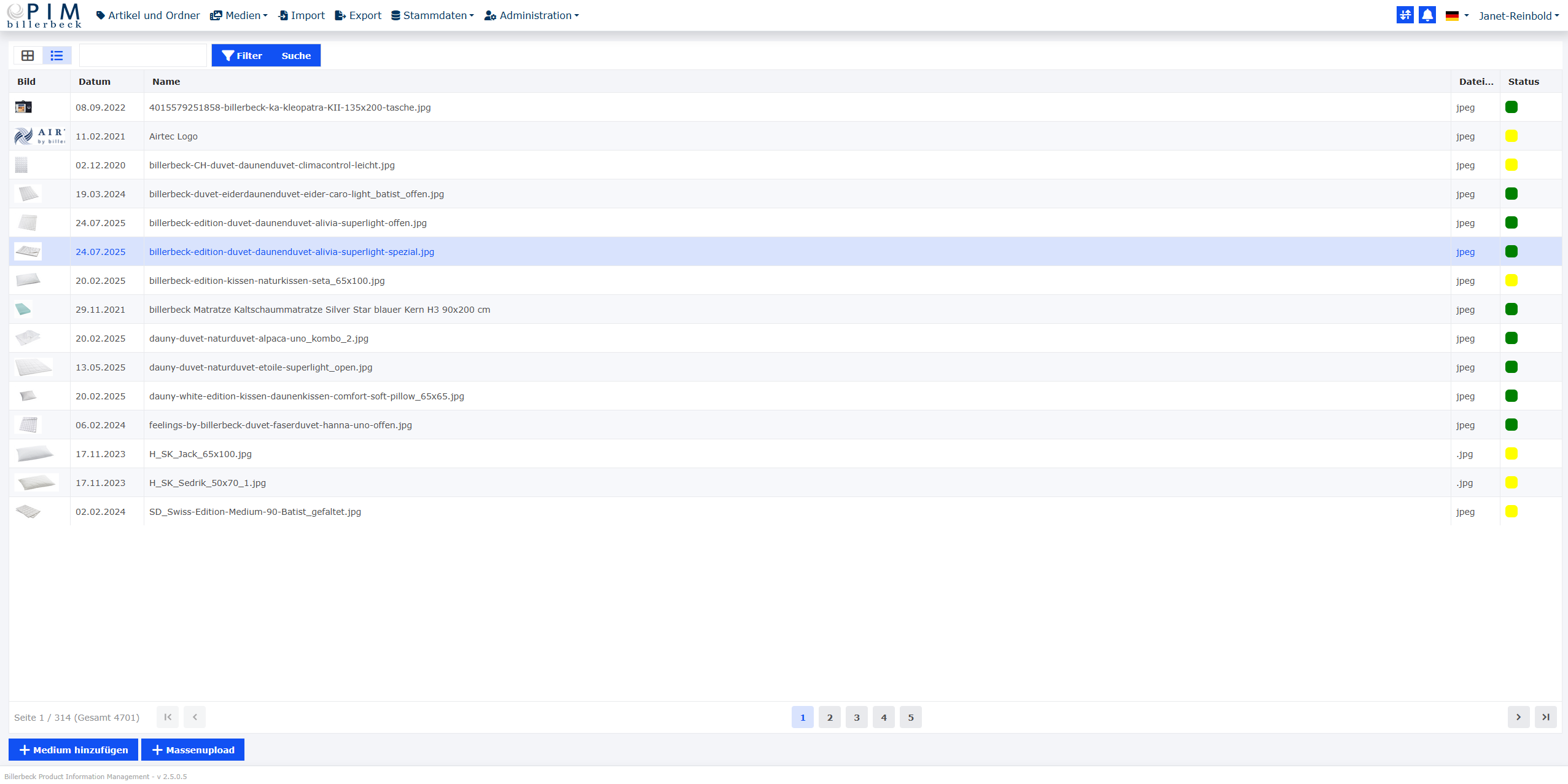Expand the Medien dropdown menu

point(239,15)
